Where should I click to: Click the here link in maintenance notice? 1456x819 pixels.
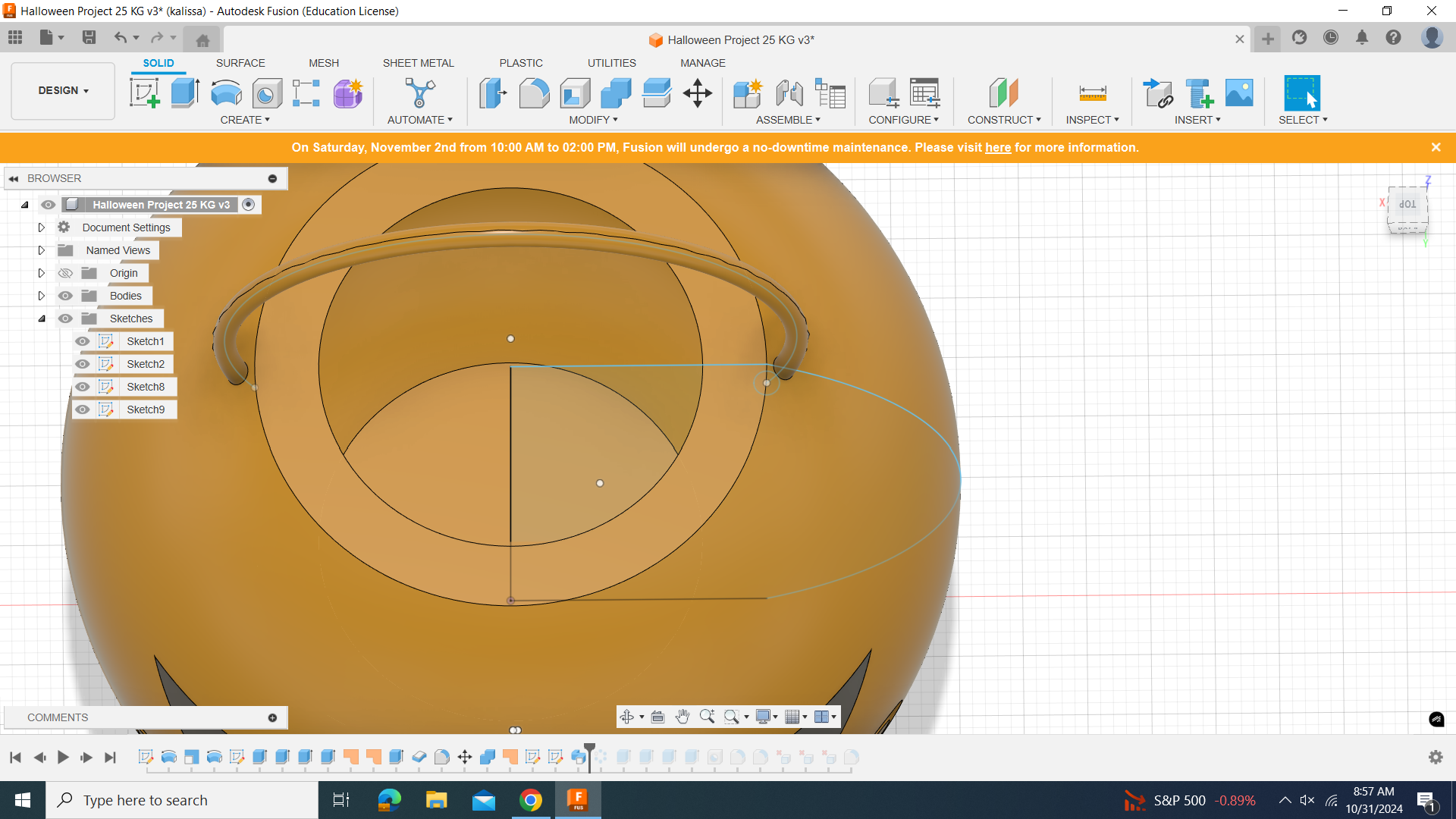[x=998, y=147]
